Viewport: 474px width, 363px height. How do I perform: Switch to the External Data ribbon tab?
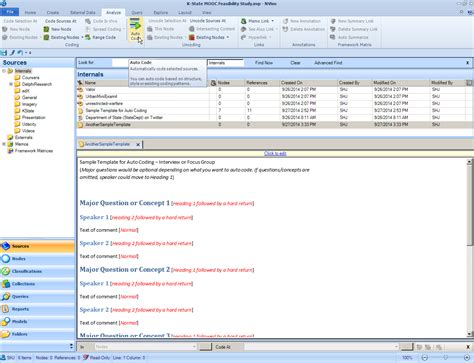(83, 13)
